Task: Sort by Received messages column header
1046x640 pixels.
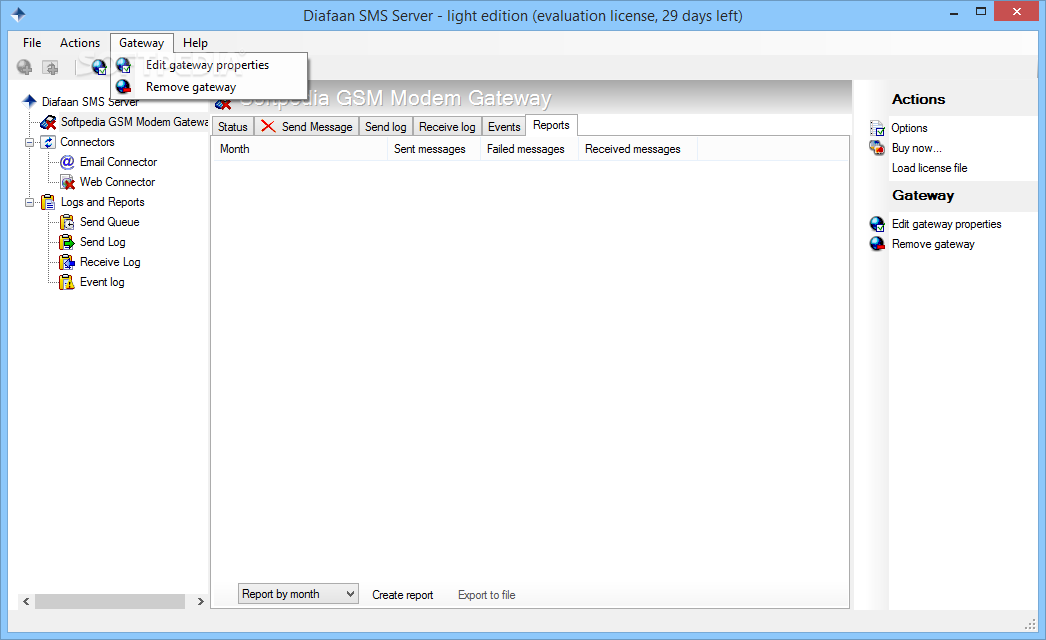Action: coord(638,149)
